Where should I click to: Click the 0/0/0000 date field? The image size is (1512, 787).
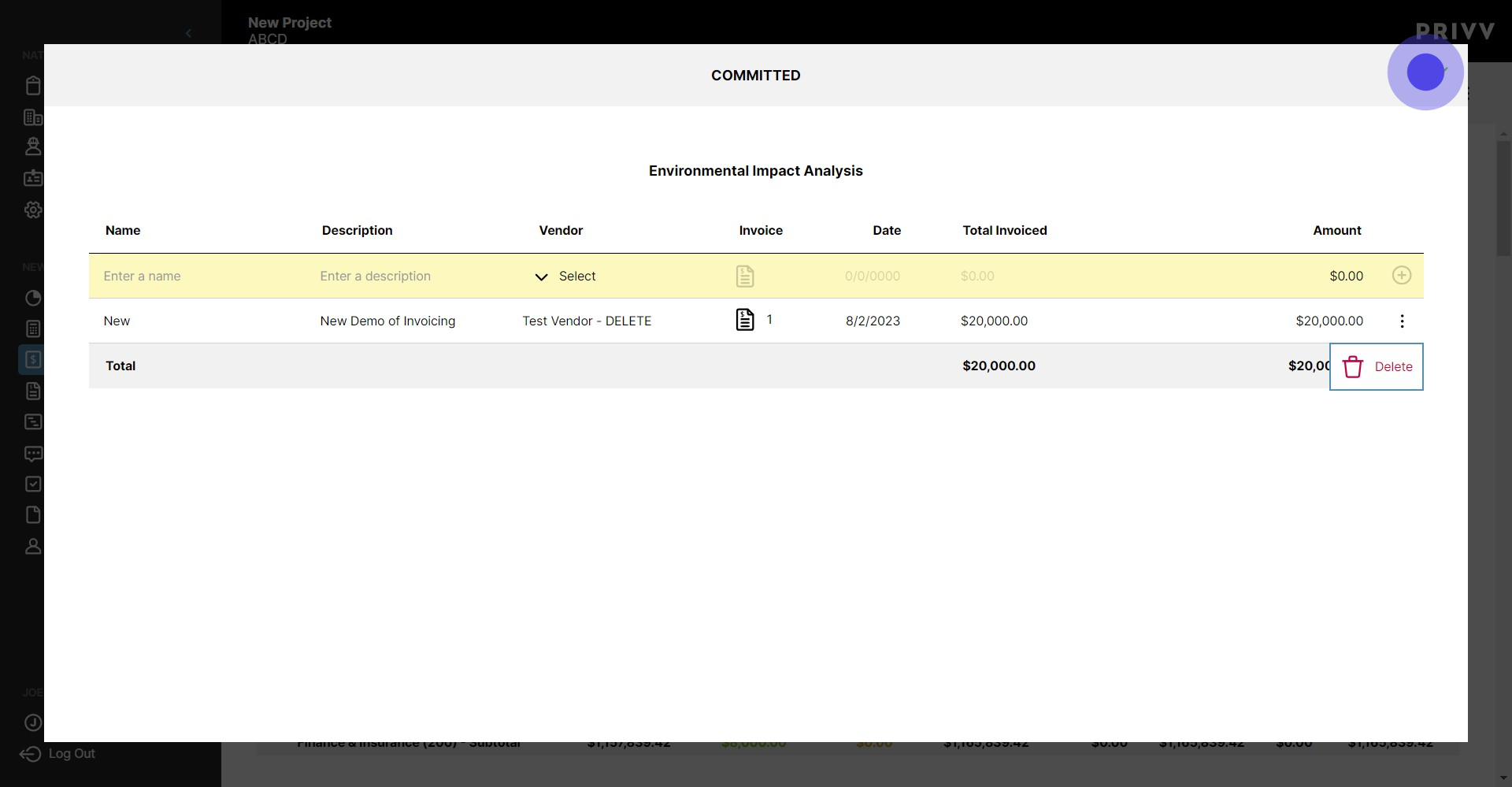[x=872, y=276]
